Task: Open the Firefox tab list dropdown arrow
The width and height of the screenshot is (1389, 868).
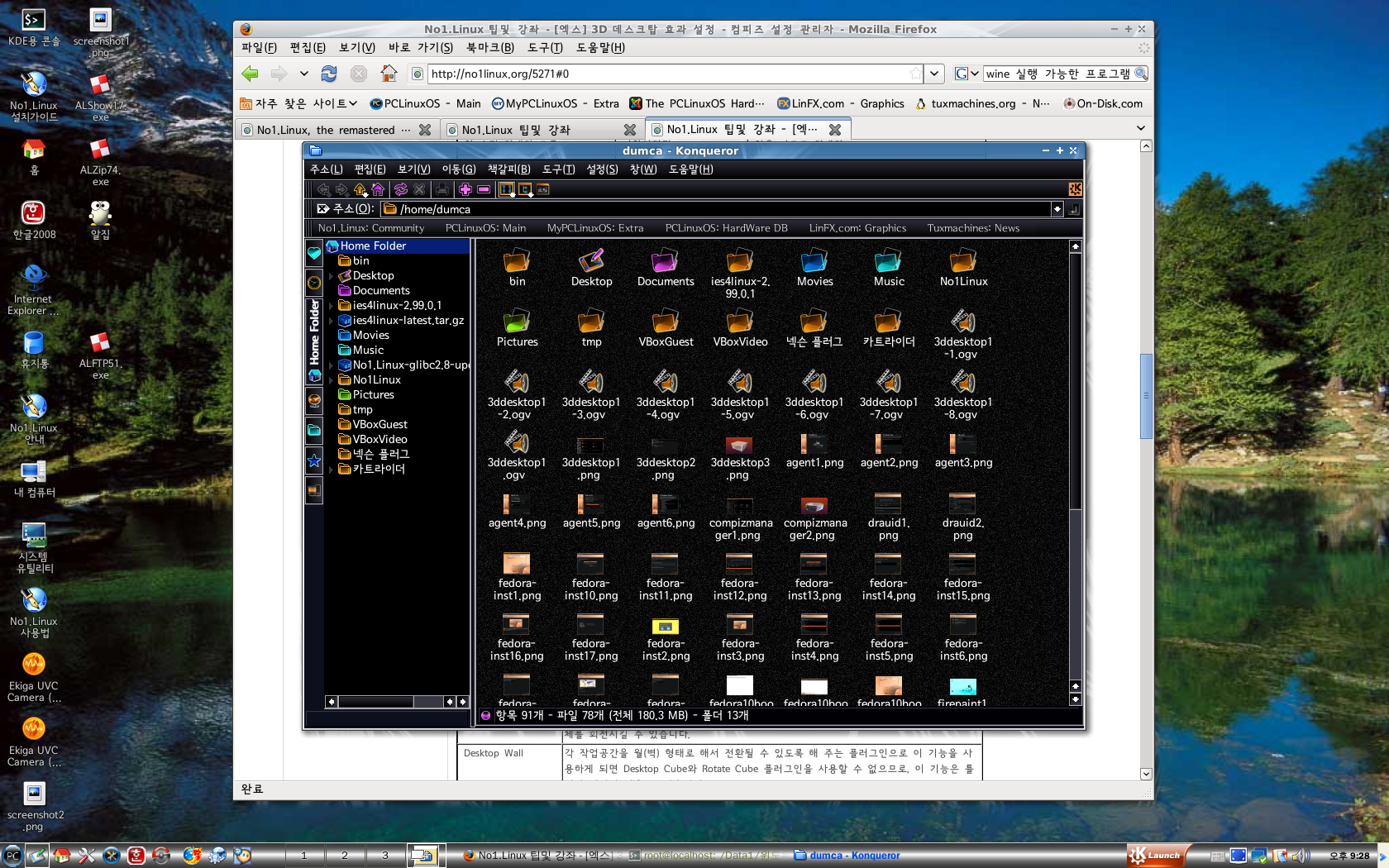Action: coord(1141,129)
